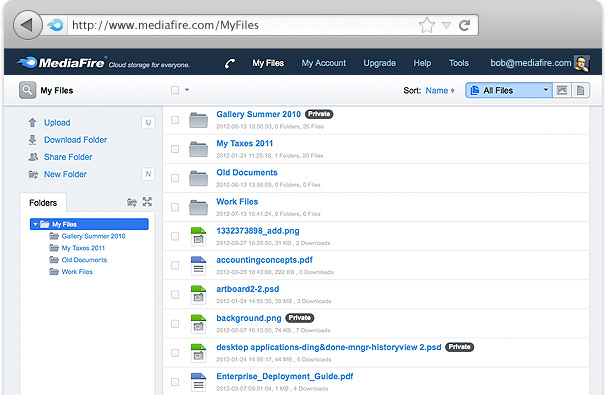Open Enterprise_Deployment_Guide.pdf file link

pyautogui.click(x=285, y=376)
